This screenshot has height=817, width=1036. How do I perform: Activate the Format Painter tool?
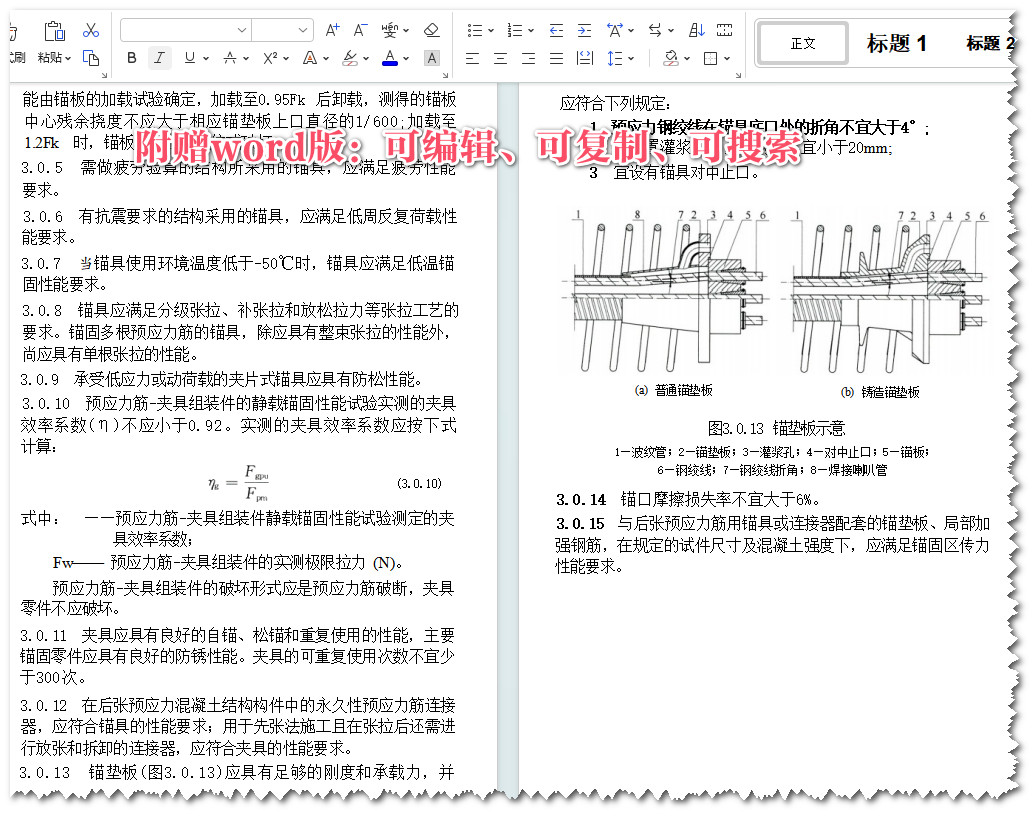(x=12, y=42)
